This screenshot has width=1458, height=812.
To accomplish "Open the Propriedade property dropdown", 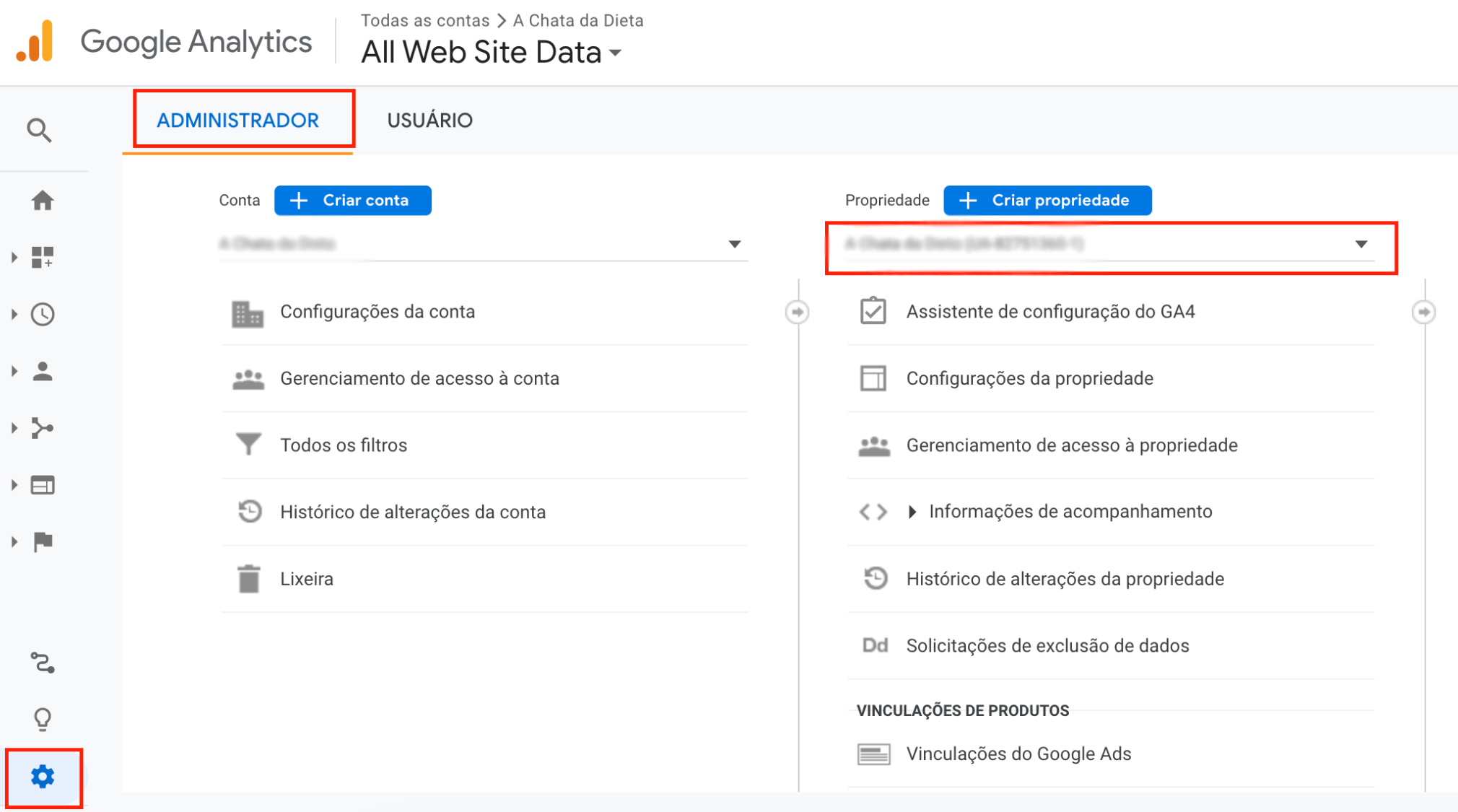I will click(1111, 244).
